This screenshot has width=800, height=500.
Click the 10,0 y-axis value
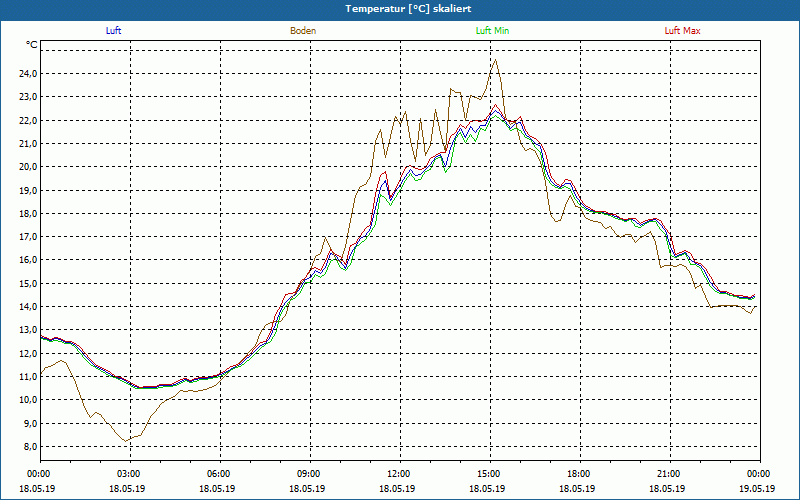tap(28, 399)
